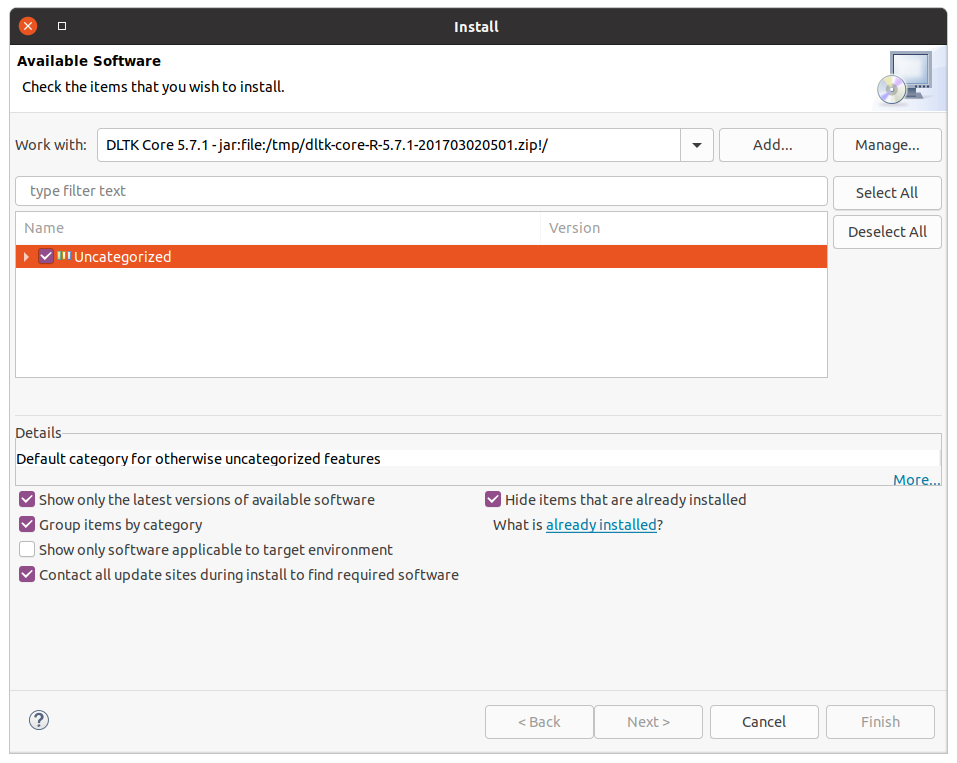
Task: Click Select All to check every item
Action: tap(887, 193)
